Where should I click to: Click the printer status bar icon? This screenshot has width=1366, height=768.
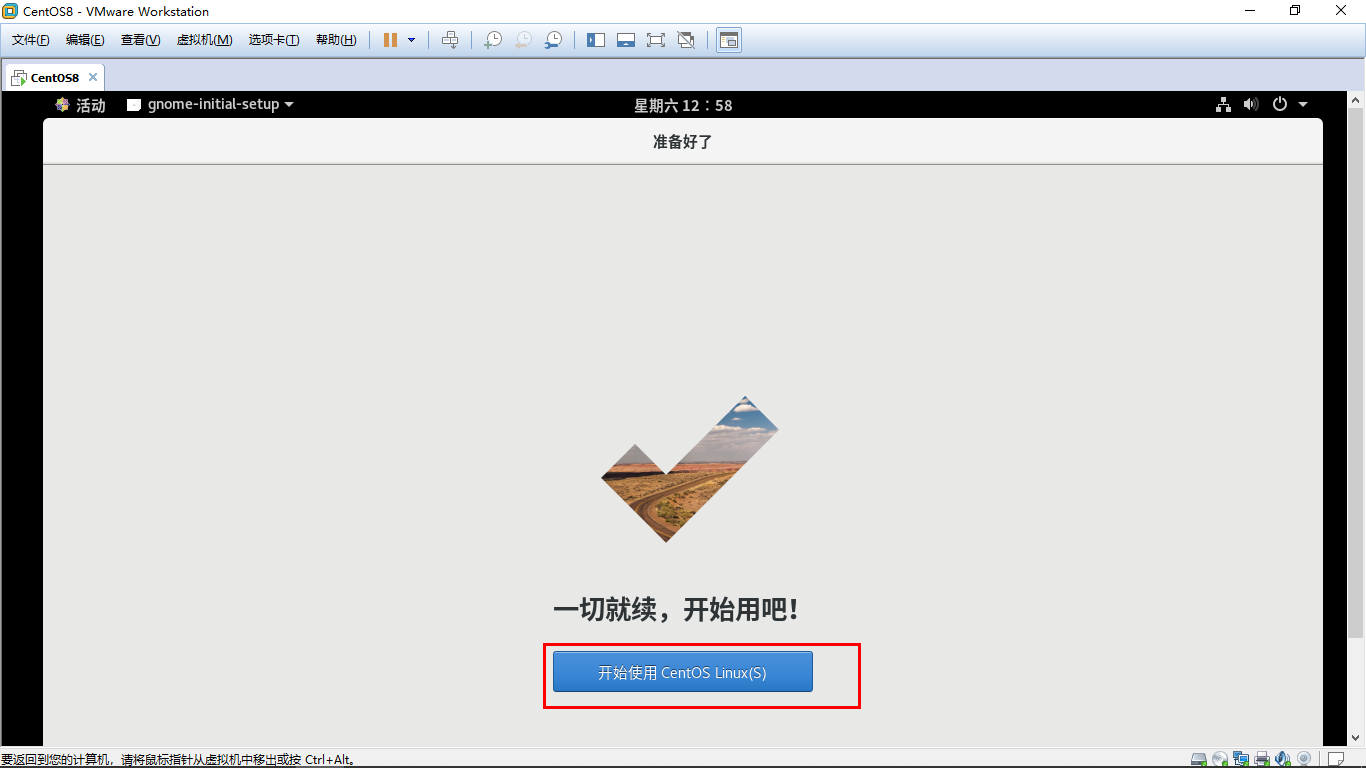tap(1262, 759)
